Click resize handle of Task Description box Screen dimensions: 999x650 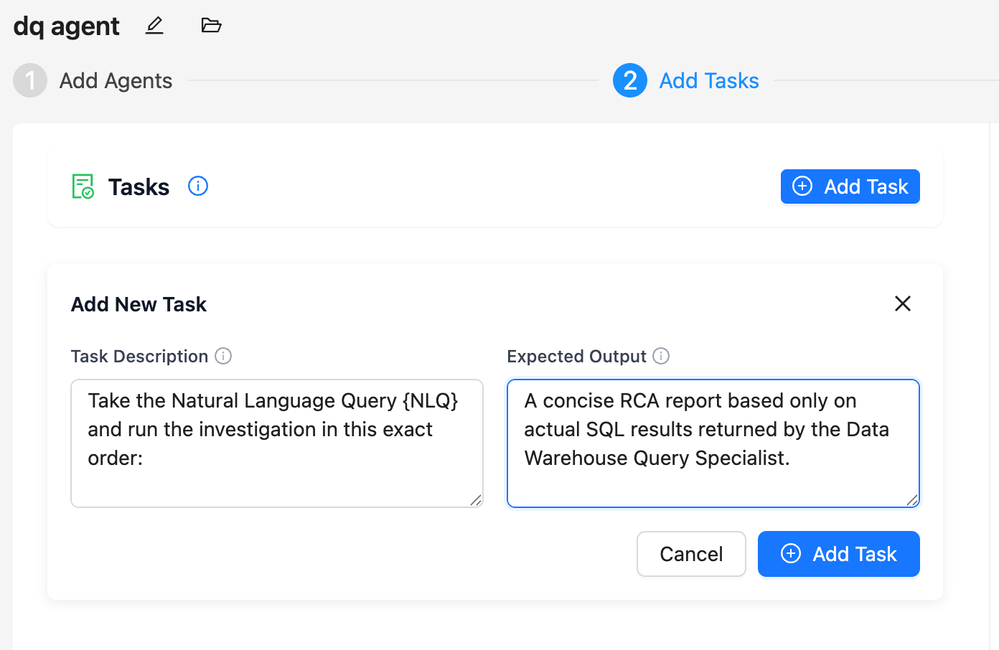475,500
